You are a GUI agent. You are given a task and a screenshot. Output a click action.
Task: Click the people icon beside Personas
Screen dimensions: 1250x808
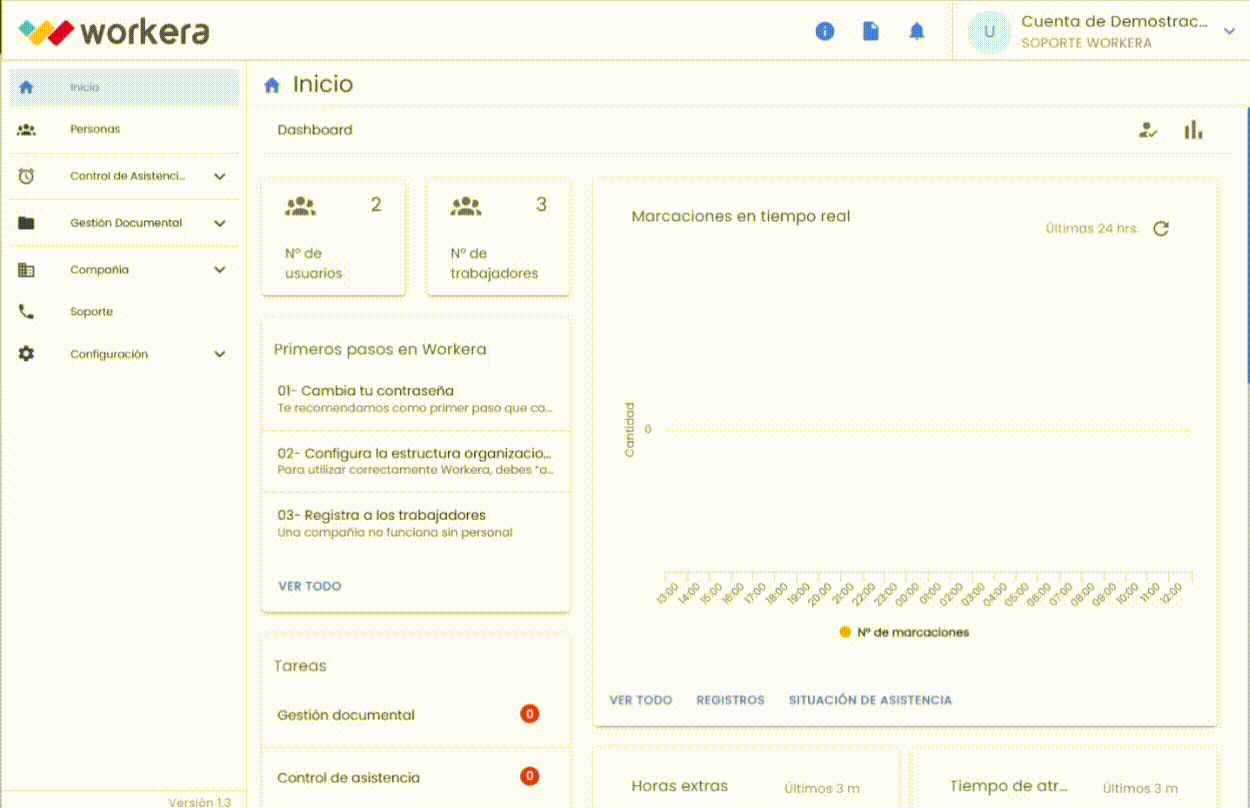(x=26, y=129)
